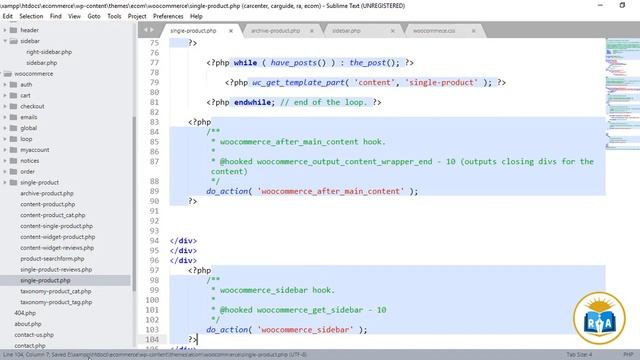This screenshot has width=640, height=360.
Task: Open the View menu
Action: pos(74,16)
